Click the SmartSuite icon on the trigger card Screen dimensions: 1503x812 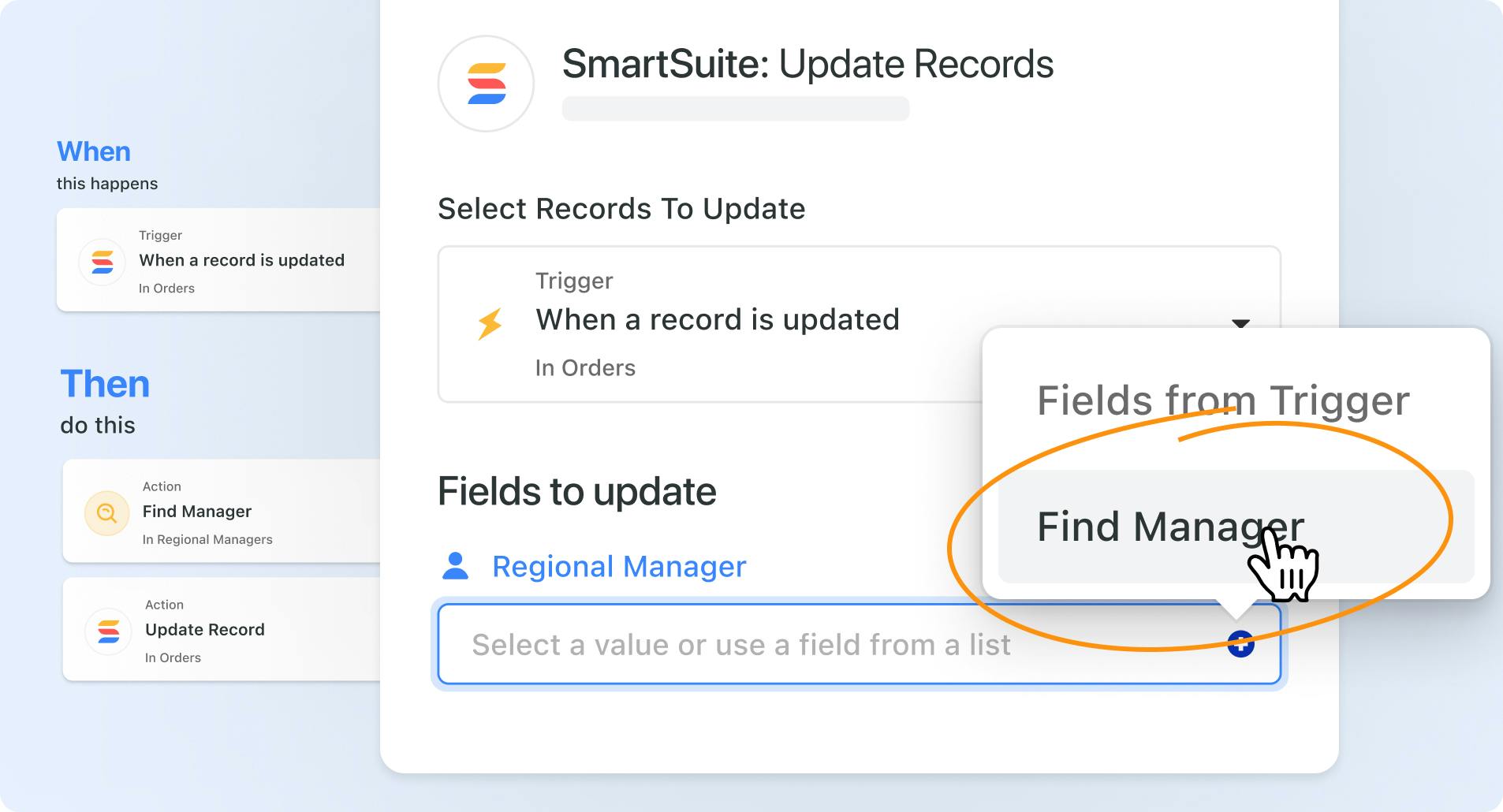click(x=103, y=262)
